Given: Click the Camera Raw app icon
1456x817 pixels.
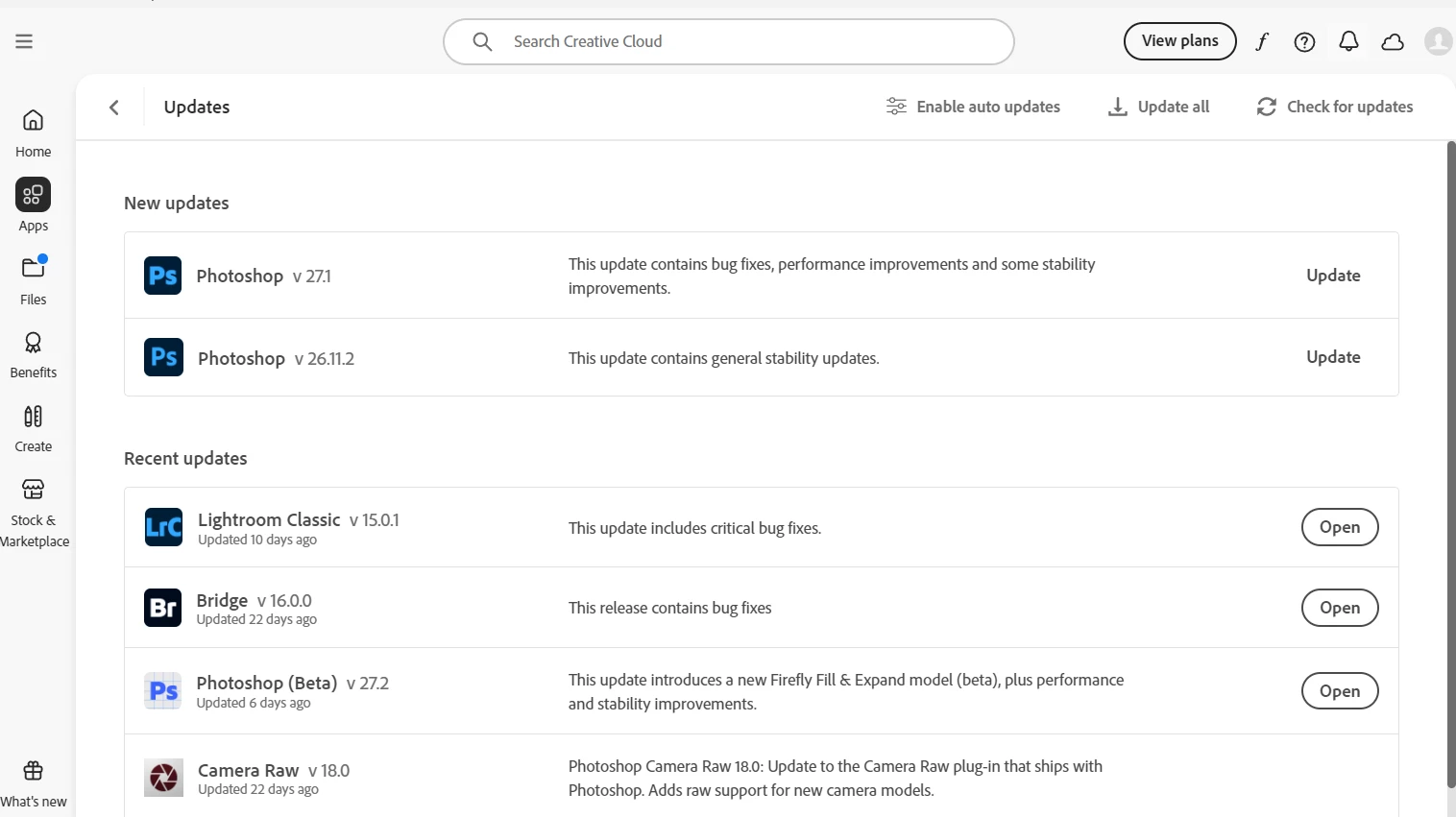Looking at the screenshot, I should point(163,778).
